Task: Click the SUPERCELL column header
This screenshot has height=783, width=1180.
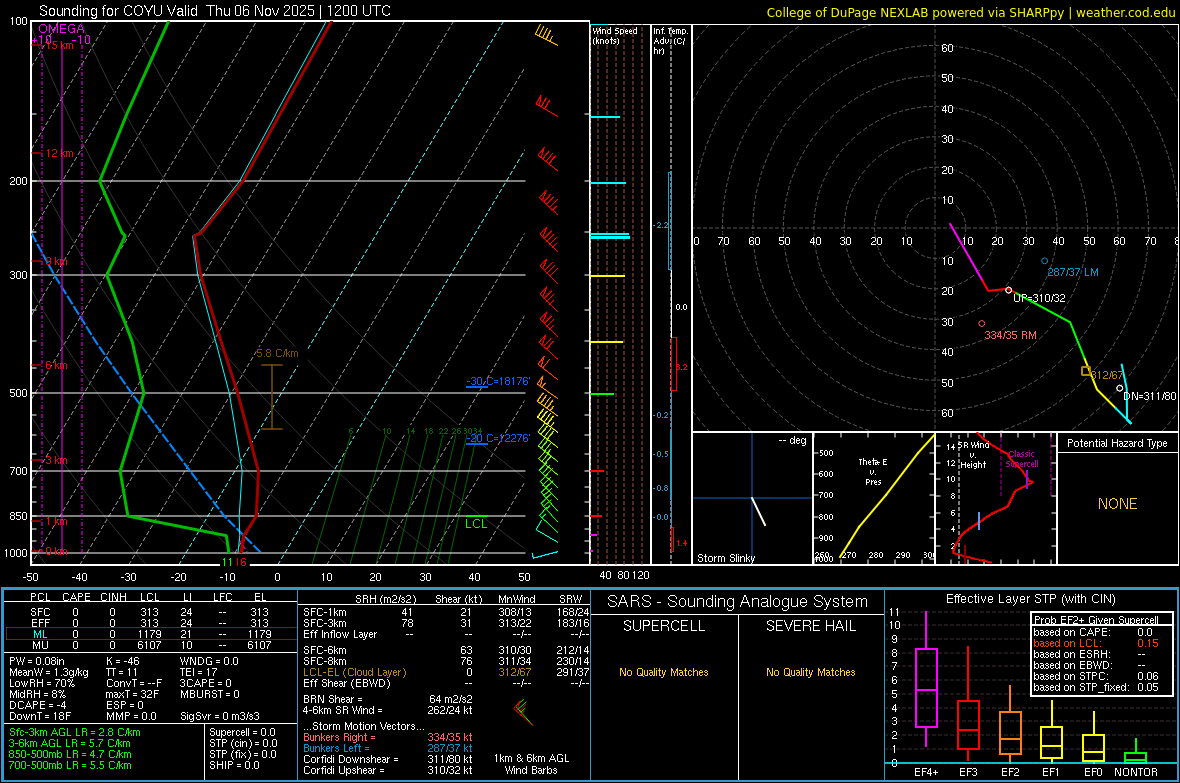Action: tap(664, 626)
